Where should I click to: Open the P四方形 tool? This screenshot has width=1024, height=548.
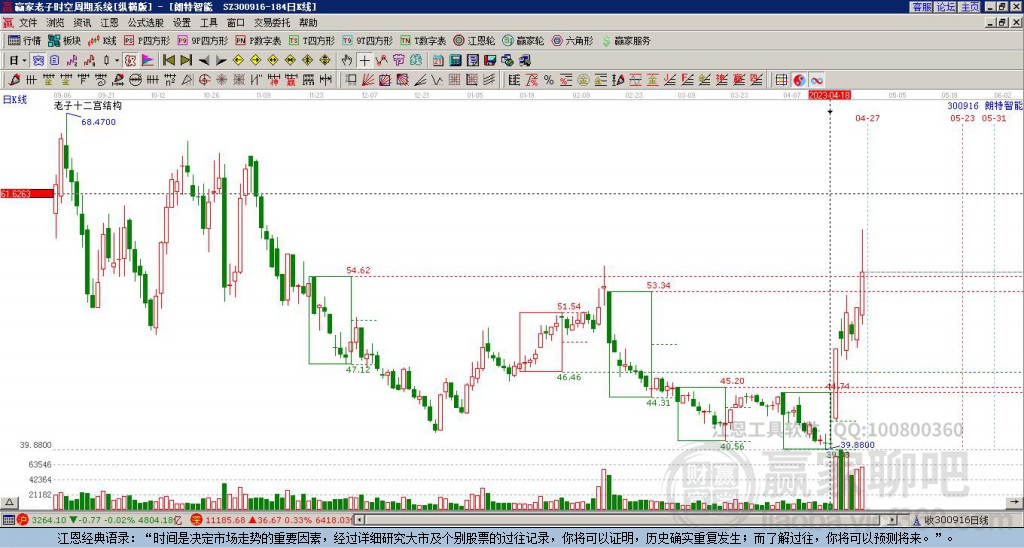pos(147,40)
